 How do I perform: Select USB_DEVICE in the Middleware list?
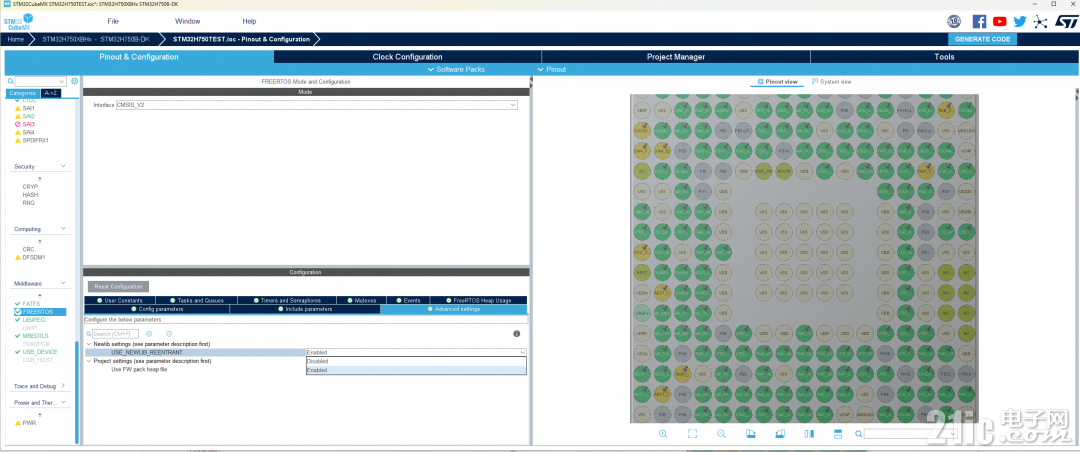tap(40, 351)
